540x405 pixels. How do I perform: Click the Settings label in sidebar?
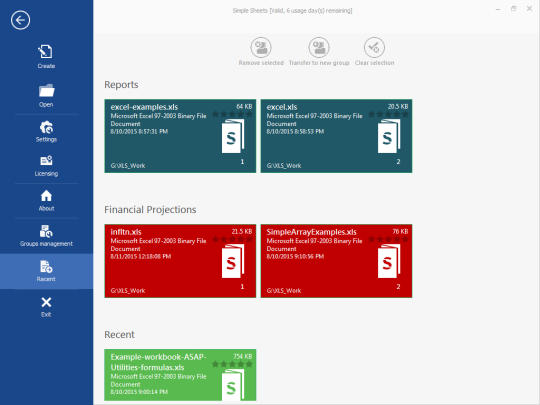46,139
